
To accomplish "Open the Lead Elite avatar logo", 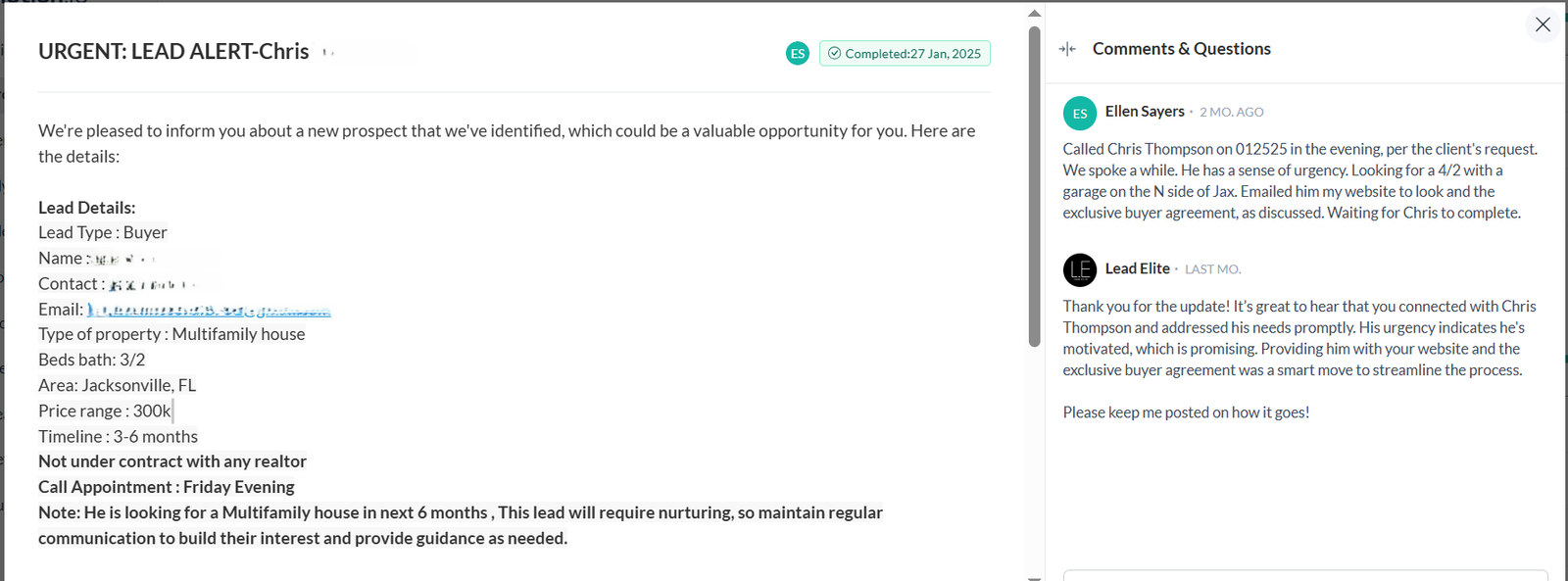I will (1080, 269).
